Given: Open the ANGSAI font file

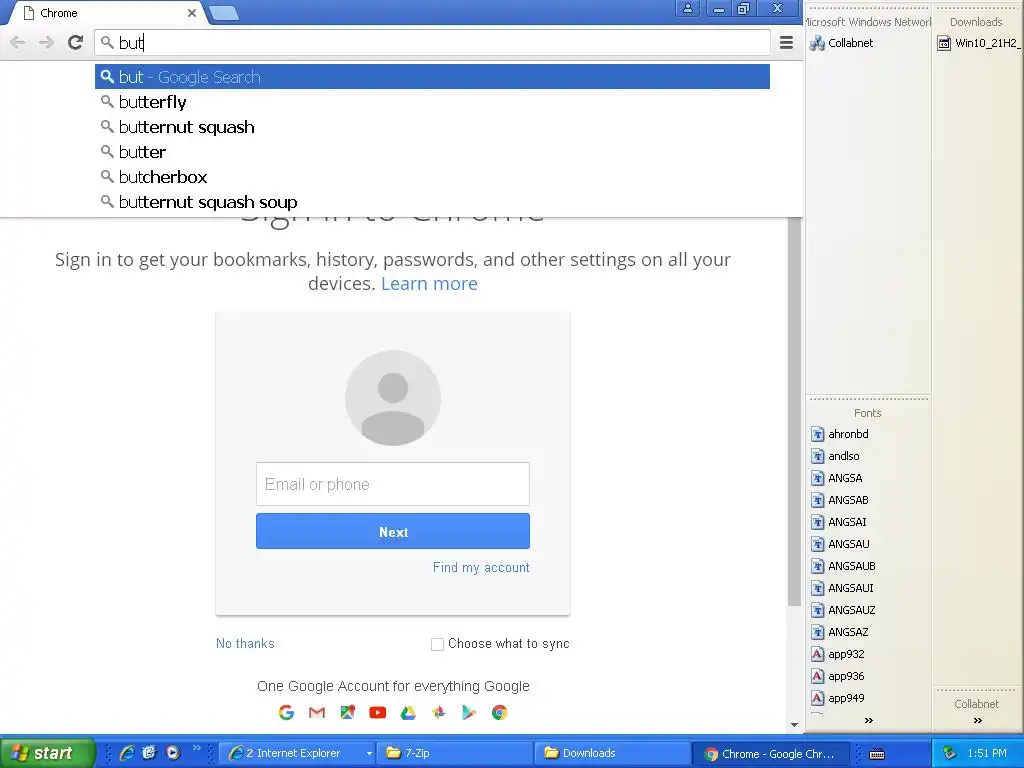Looking at the screenshot, I should tap(839, 522).
